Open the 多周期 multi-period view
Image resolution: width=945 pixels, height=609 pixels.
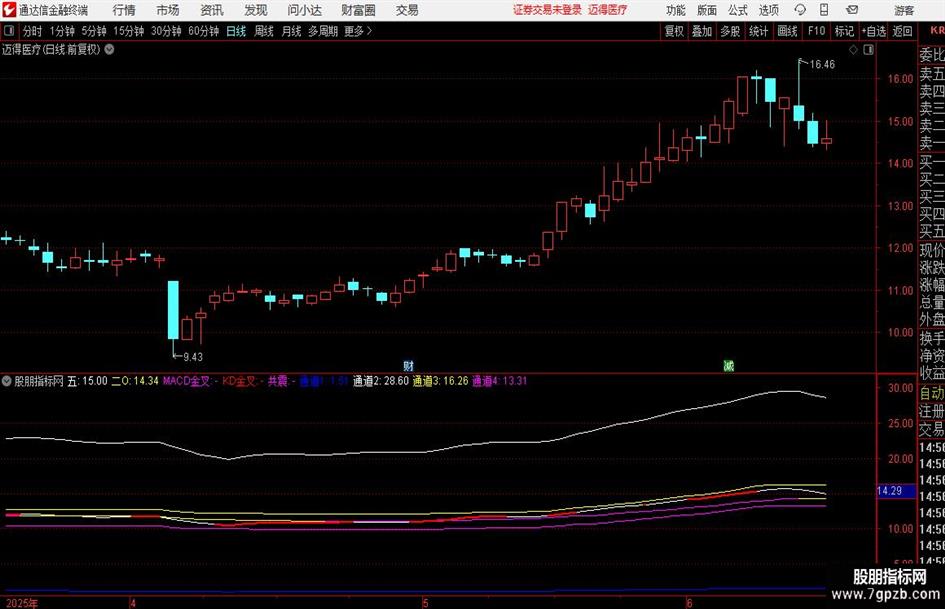323,31
